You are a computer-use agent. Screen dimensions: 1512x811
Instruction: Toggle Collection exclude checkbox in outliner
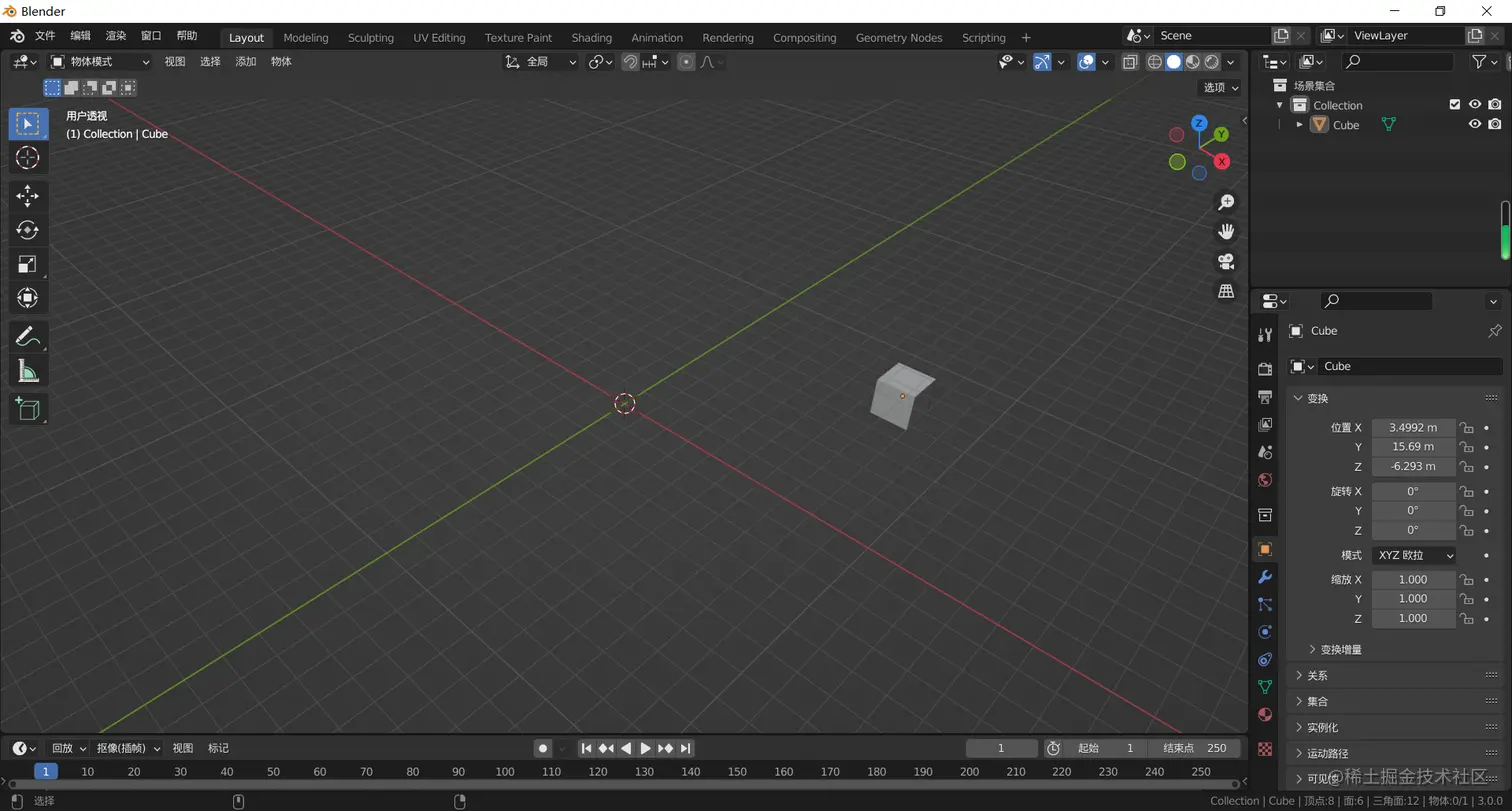coord(1455,104)
